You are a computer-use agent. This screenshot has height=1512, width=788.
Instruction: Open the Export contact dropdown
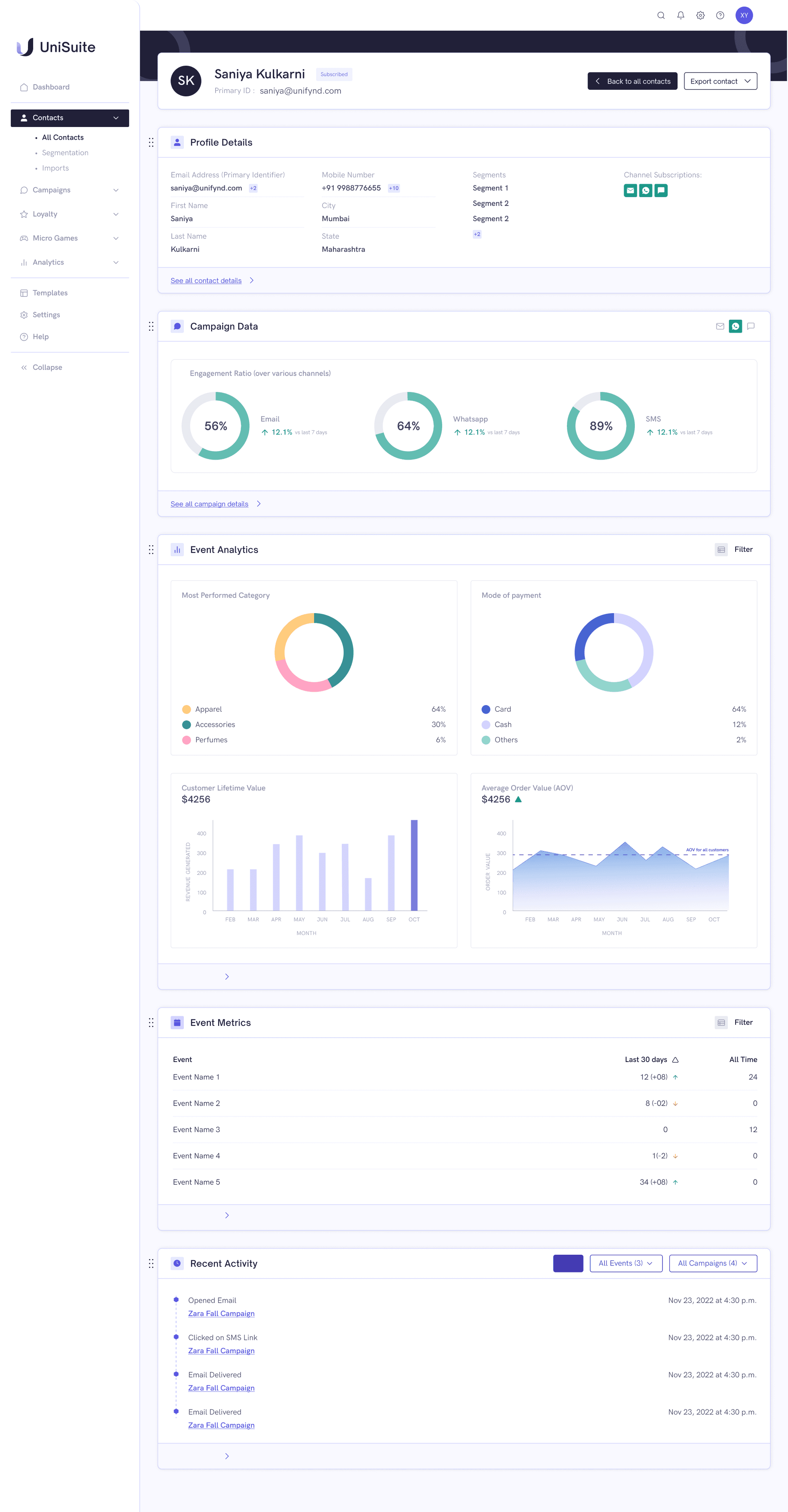[720, 81]
